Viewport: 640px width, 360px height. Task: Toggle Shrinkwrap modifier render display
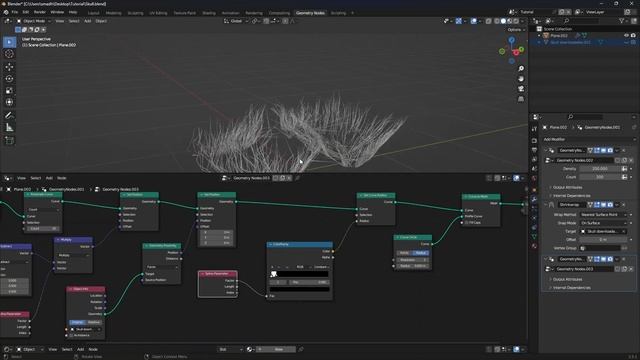click(x=610, y=204)
